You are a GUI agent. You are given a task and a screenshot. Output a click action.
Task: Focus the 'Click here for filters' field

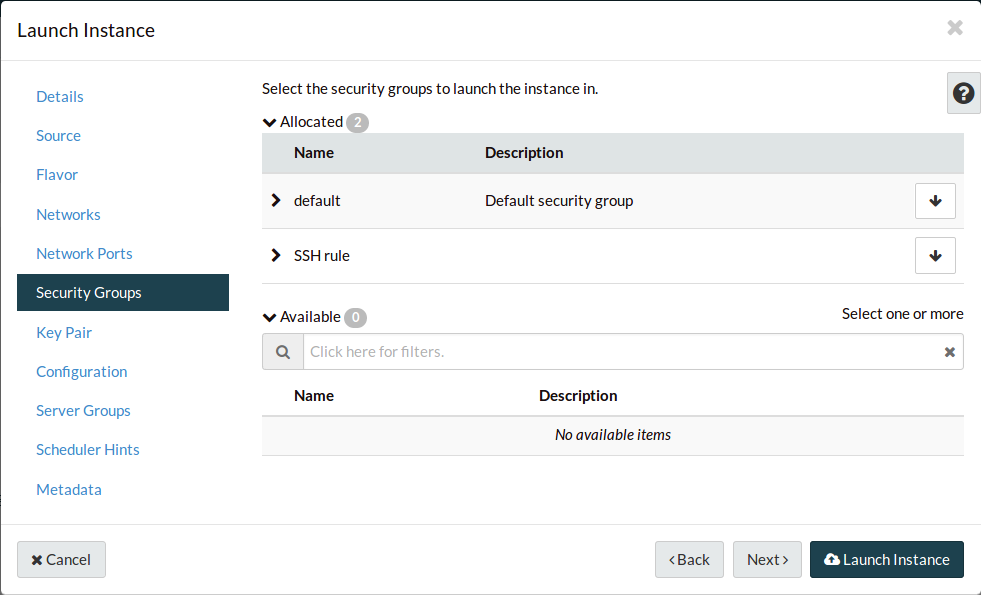[x=620, y=352]
